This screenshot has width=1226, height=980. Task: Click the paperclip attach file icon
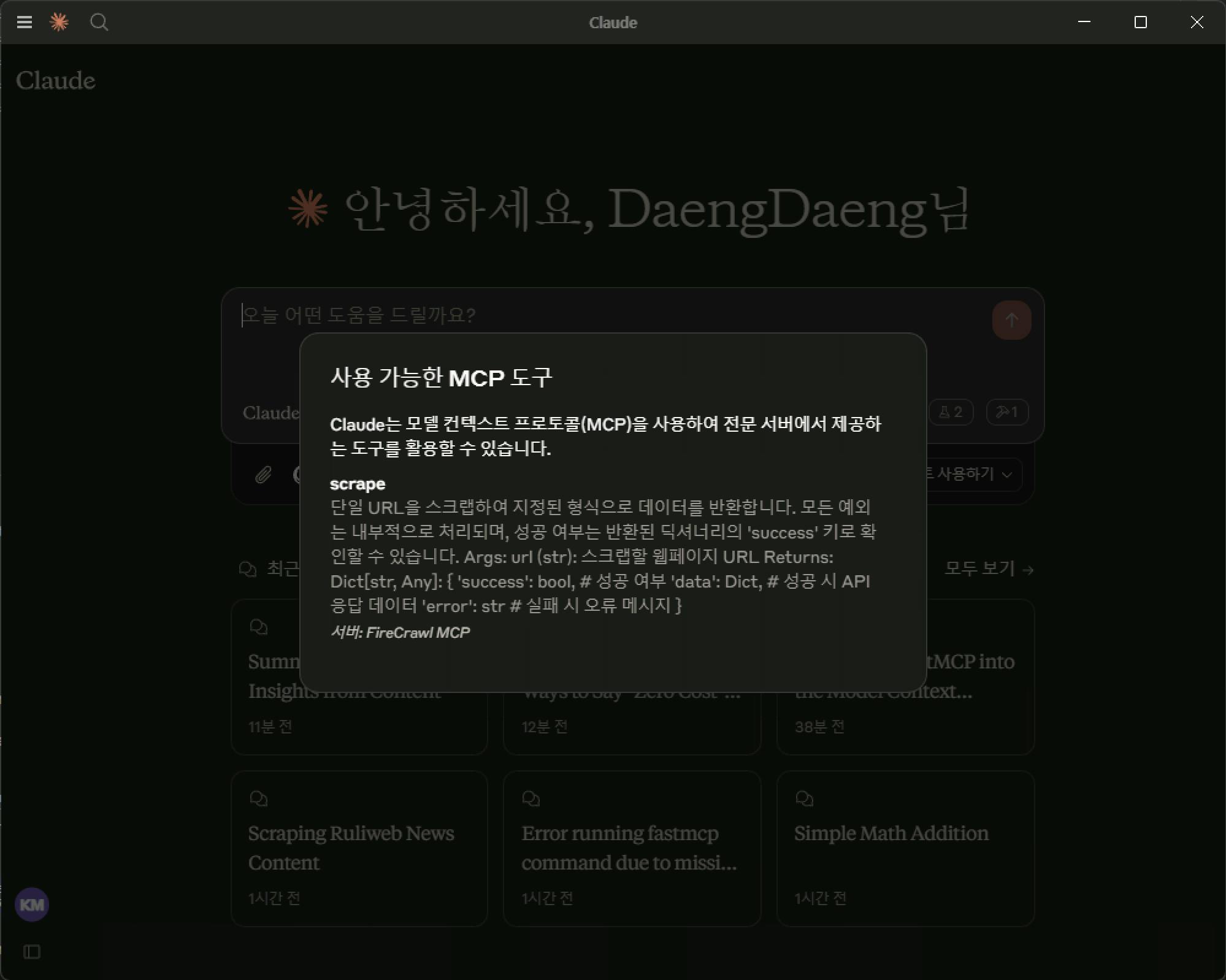click(x=263, y=474)
